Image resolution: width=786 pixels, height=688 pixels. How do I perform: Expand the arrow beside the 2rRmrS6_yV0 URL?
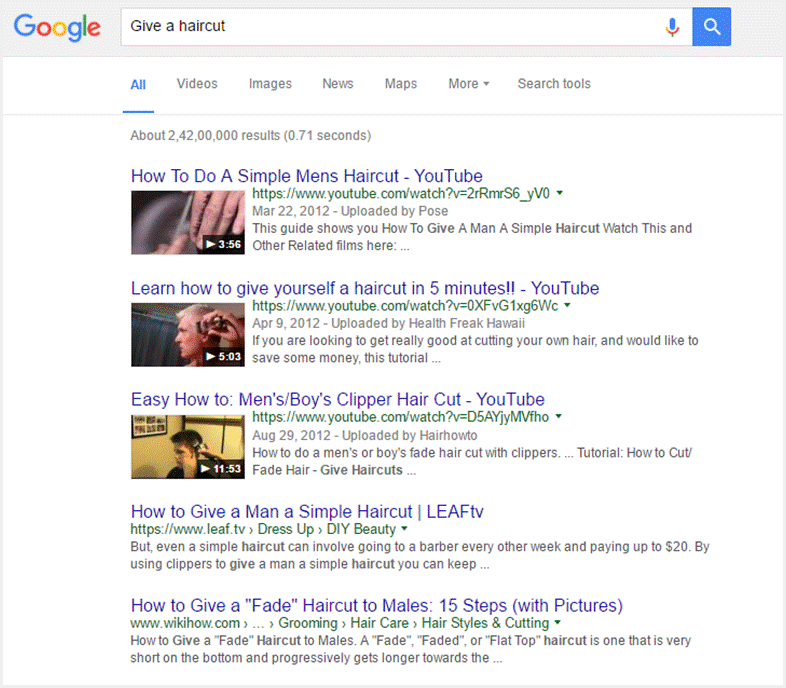click(x=560, y=194)
